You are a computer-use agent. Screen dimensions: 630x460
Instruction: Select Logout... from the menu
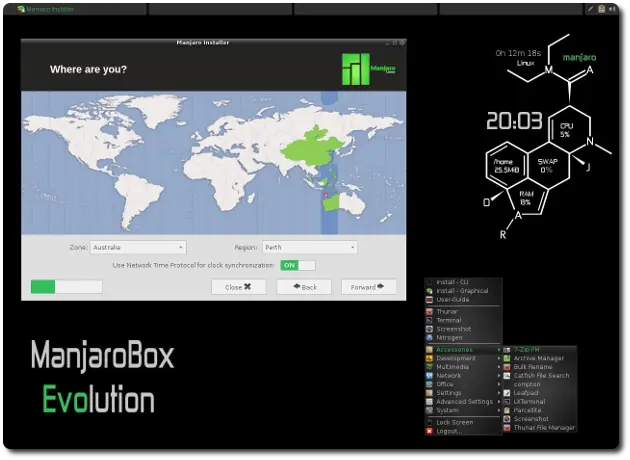[463, 431]
